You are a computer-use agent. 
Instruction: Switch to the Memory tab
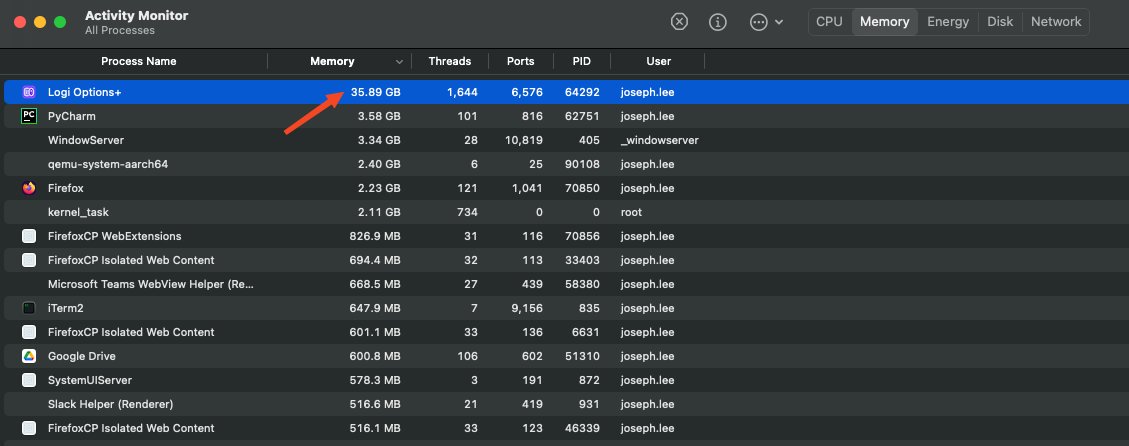coord(884,22)
